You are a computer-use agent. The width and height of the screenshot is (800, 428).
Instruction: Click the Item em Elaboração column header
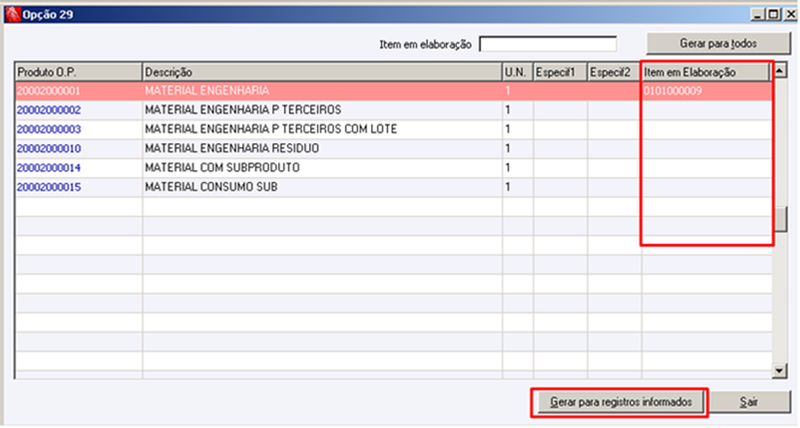(706, 72)
